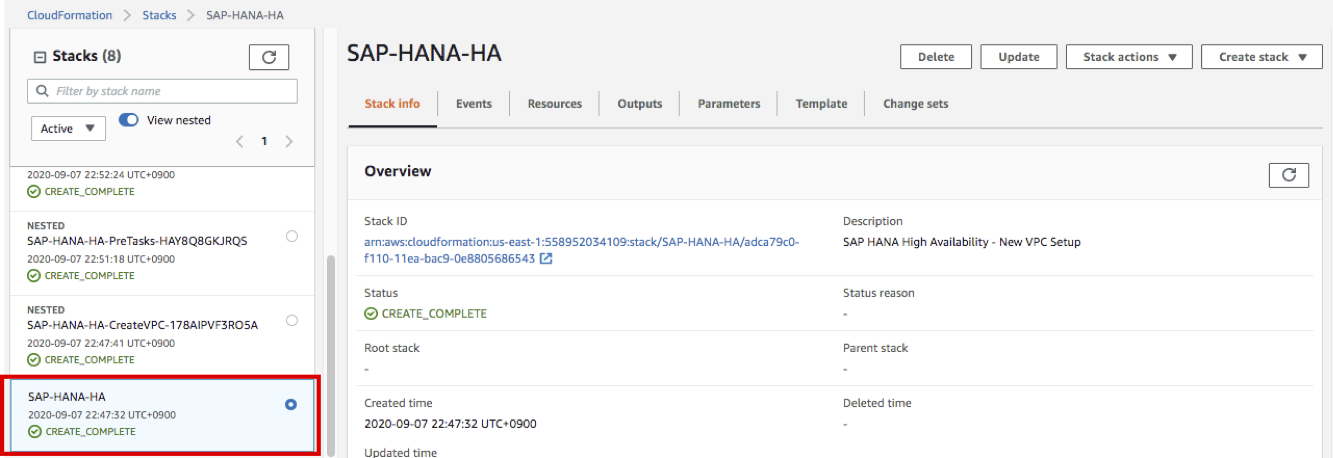Open the Template tab
This screenshot has height=458, width=1333.
click(821, 104)
